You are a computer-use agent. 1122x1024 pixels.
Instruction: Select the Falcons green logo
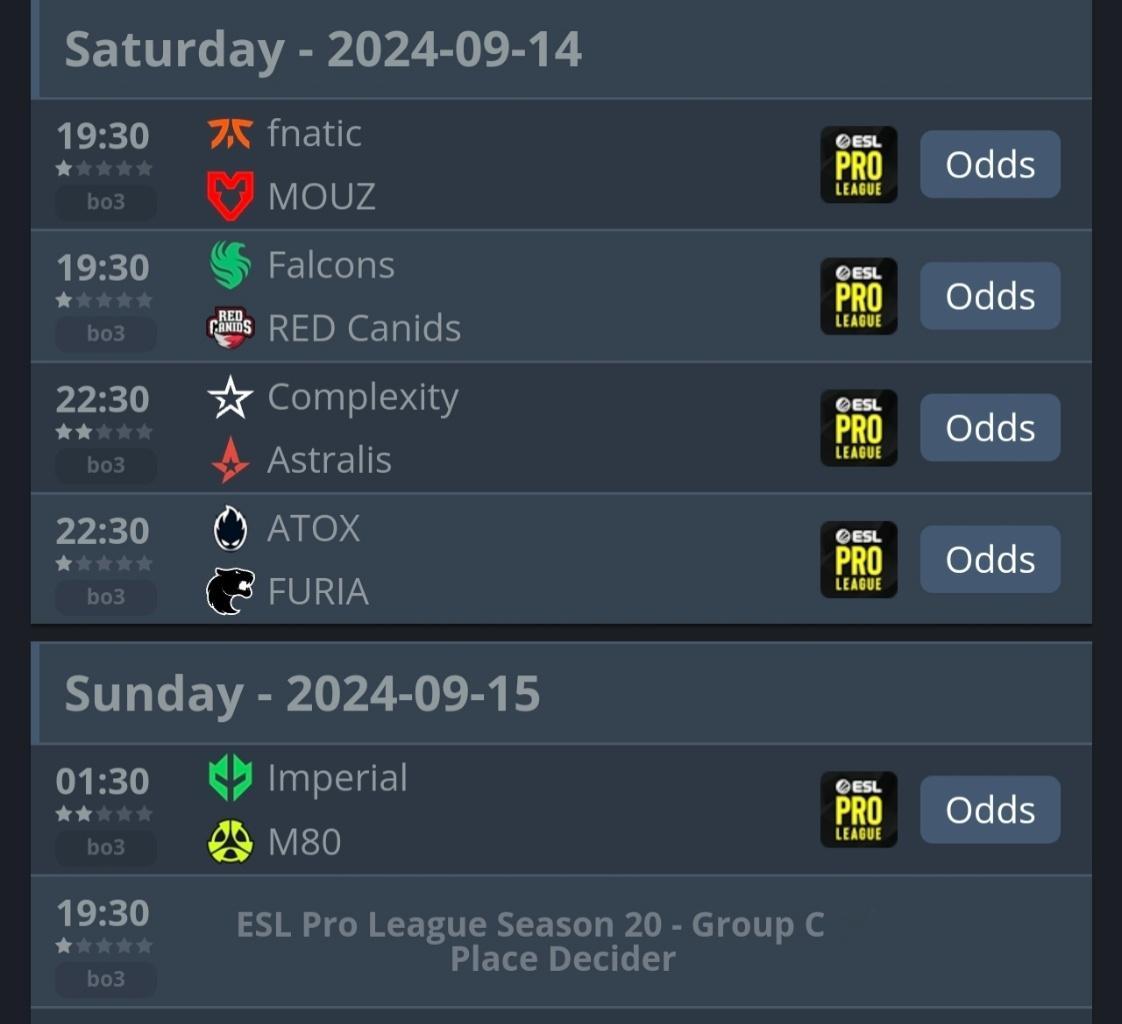click(x=230, y=265)
